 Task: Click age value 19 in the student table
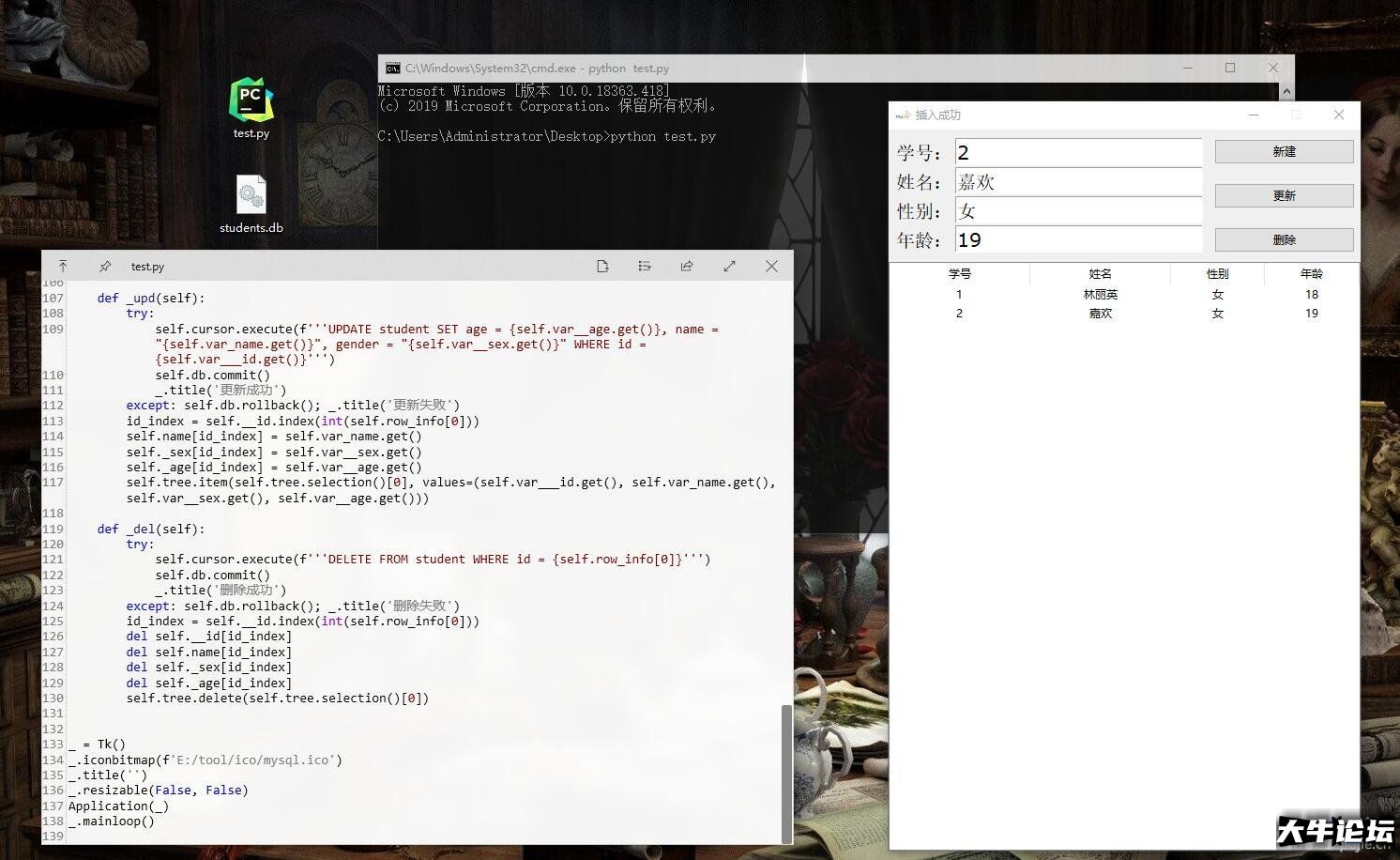[x=1311, y=314]
